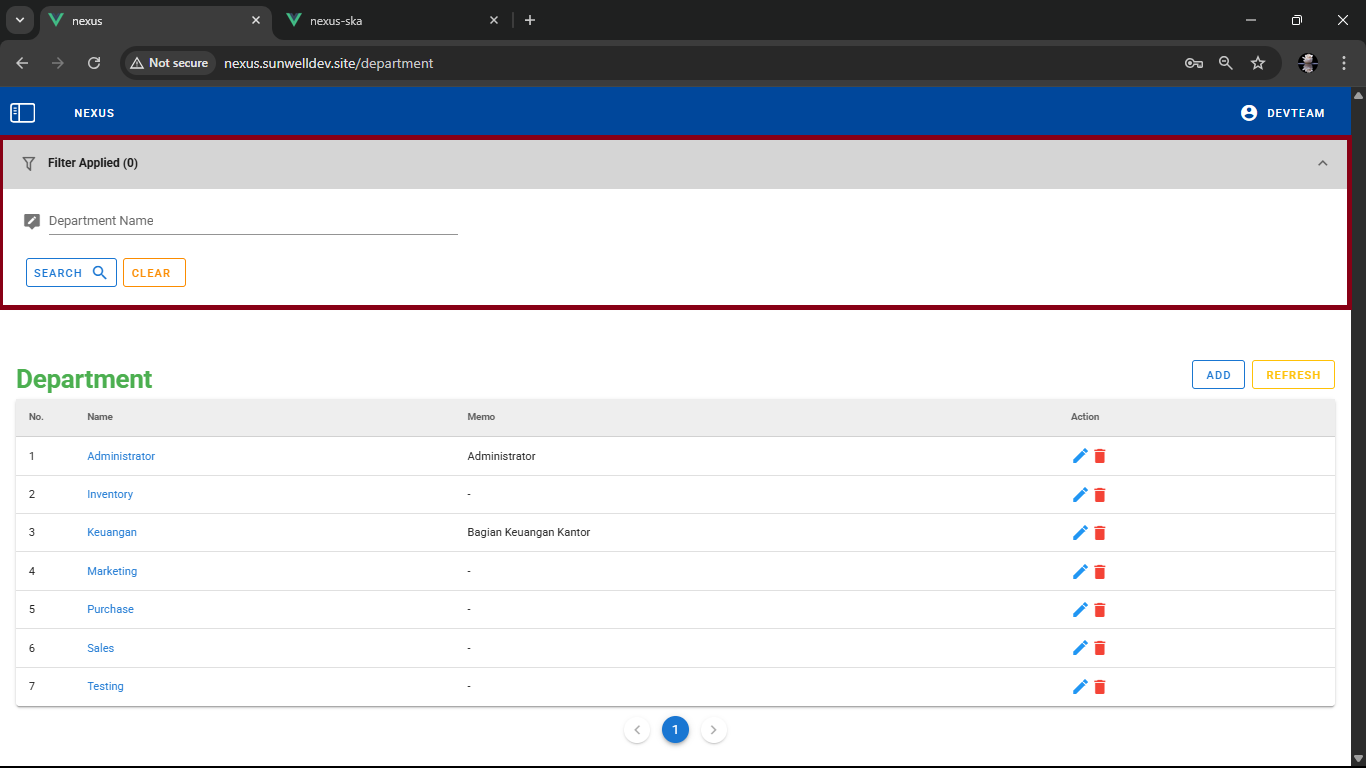Click the SEARCH button
Viewport: 1366px width, 768px height.
tap(71, 273)
